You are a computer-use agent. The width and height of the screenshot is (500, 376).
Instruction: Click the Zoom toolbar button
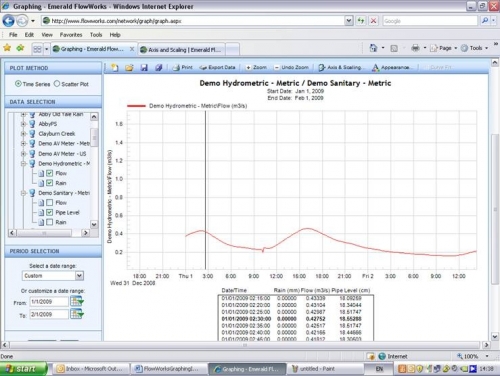click(x=256, y=67)
